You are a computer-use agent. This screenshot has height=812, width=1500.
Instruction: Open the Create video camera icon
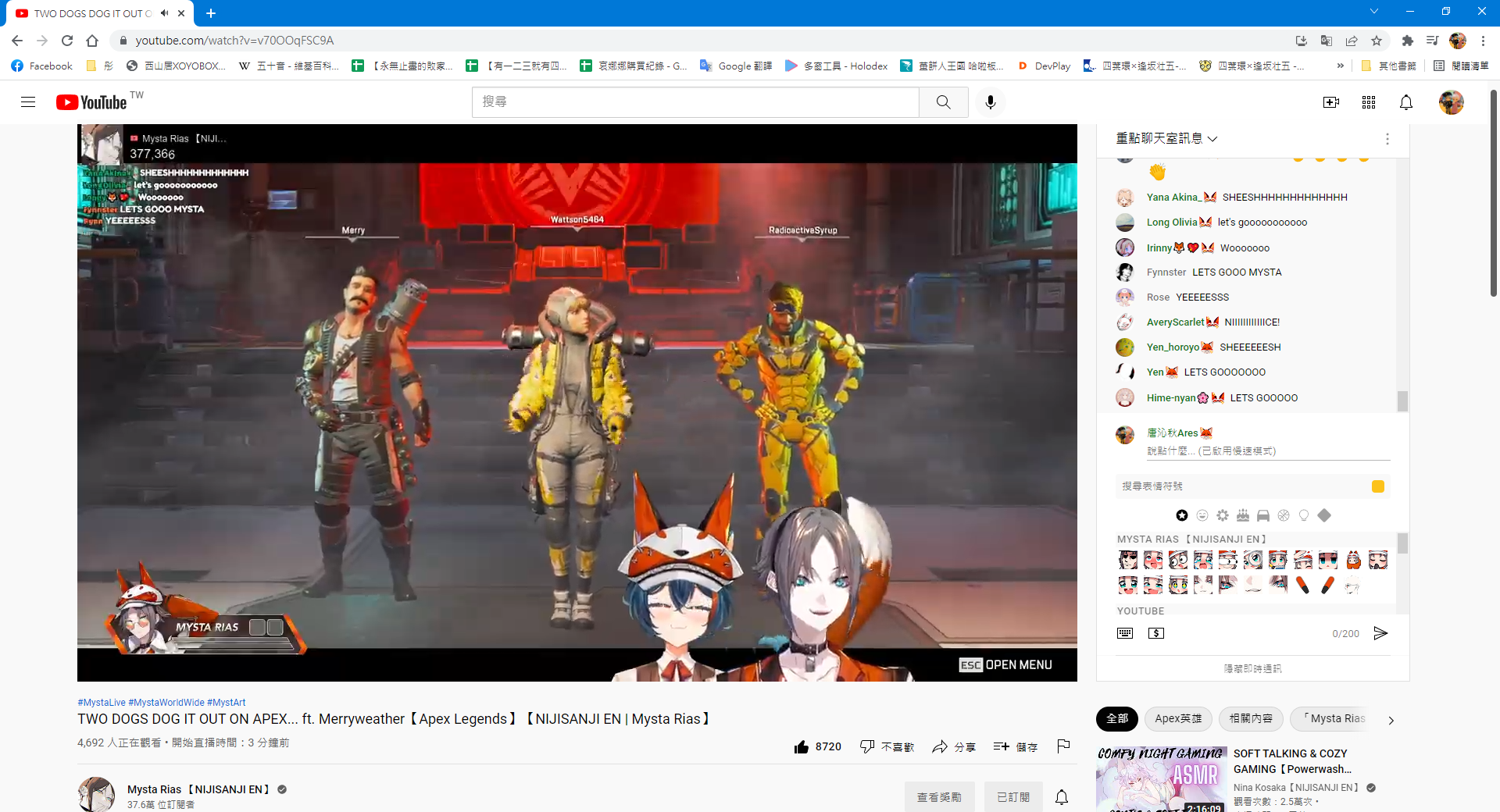click(1330, 102)
